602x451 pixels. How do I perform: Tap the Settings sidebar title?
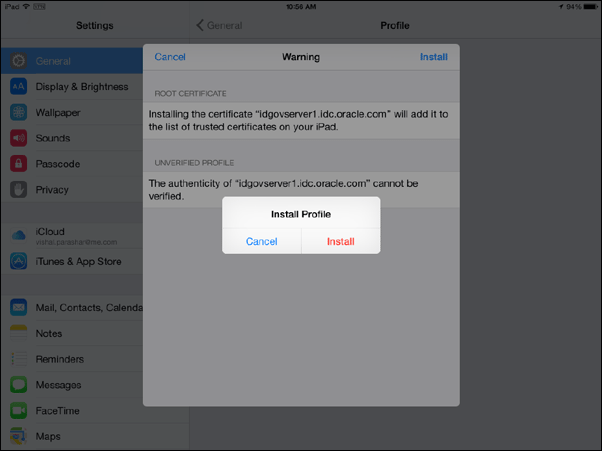click(x=94, y=25)
